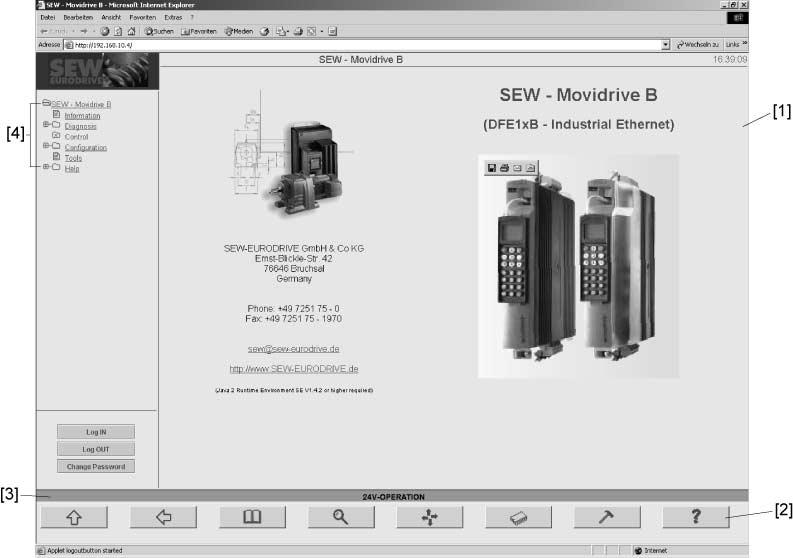Click the save disk icon above device image
Viewport: 793px width, 558px height.
(x=491, y=168)
